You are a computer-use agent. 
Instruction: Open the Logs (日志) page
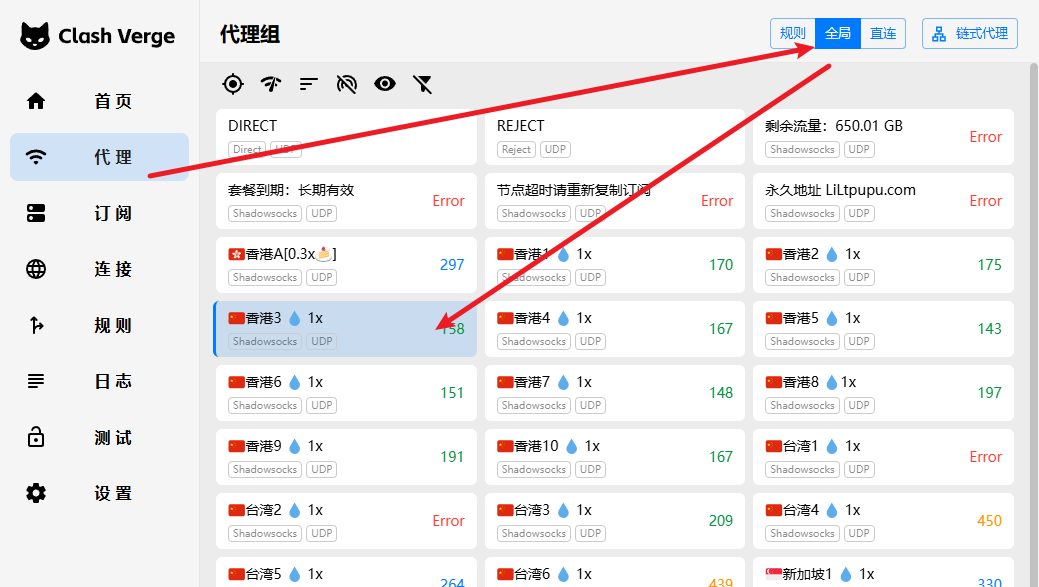pos(99,381)
